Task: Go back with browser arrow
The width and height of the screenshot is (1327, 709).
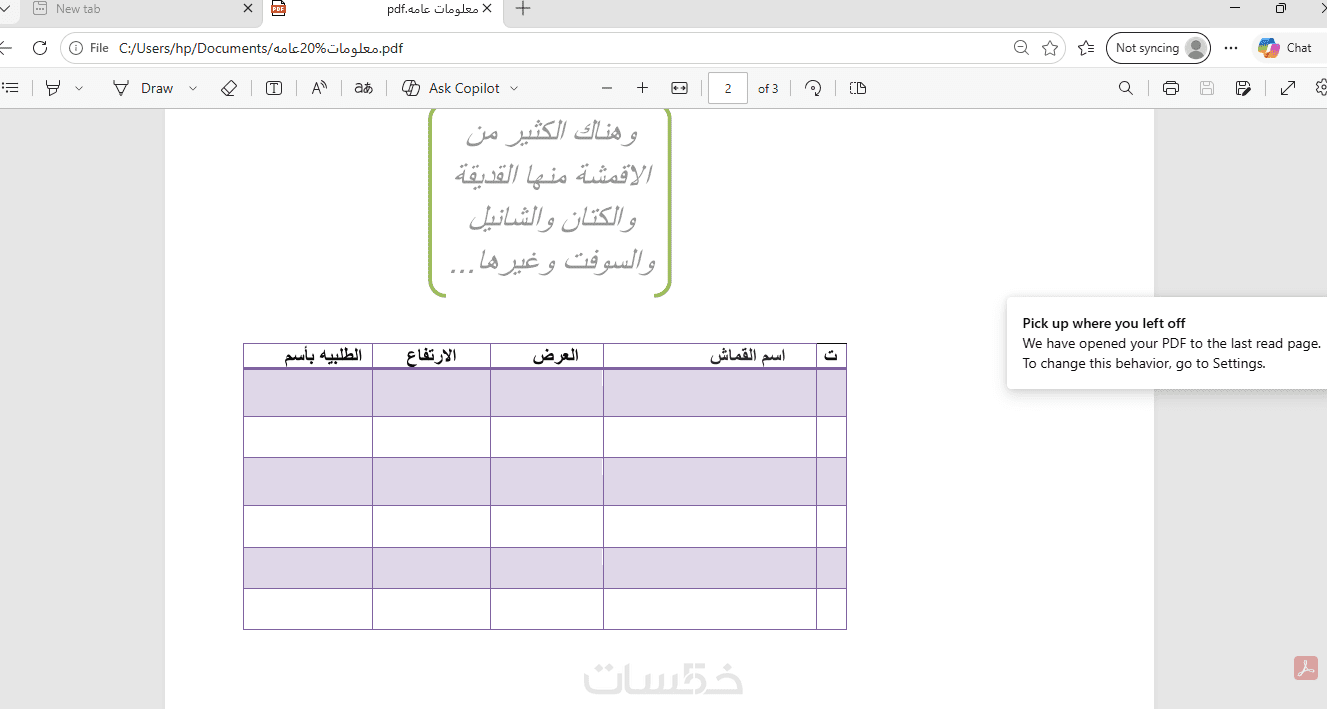Action: click(6, 47)
